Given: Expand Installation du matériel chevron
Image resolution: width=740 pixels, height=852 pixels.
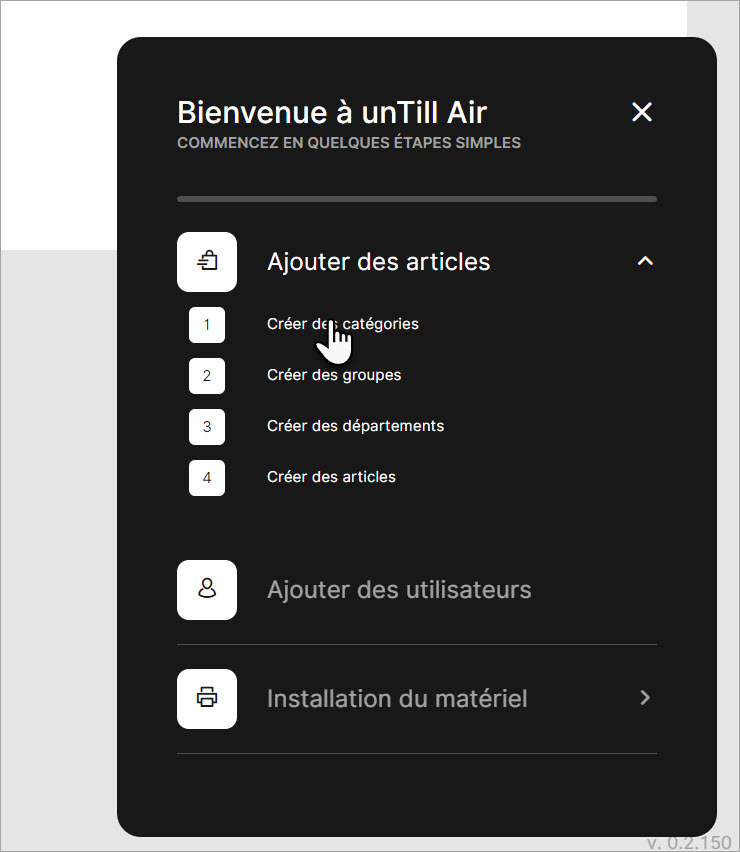Looking at the screenshot, I should (645, 698).
